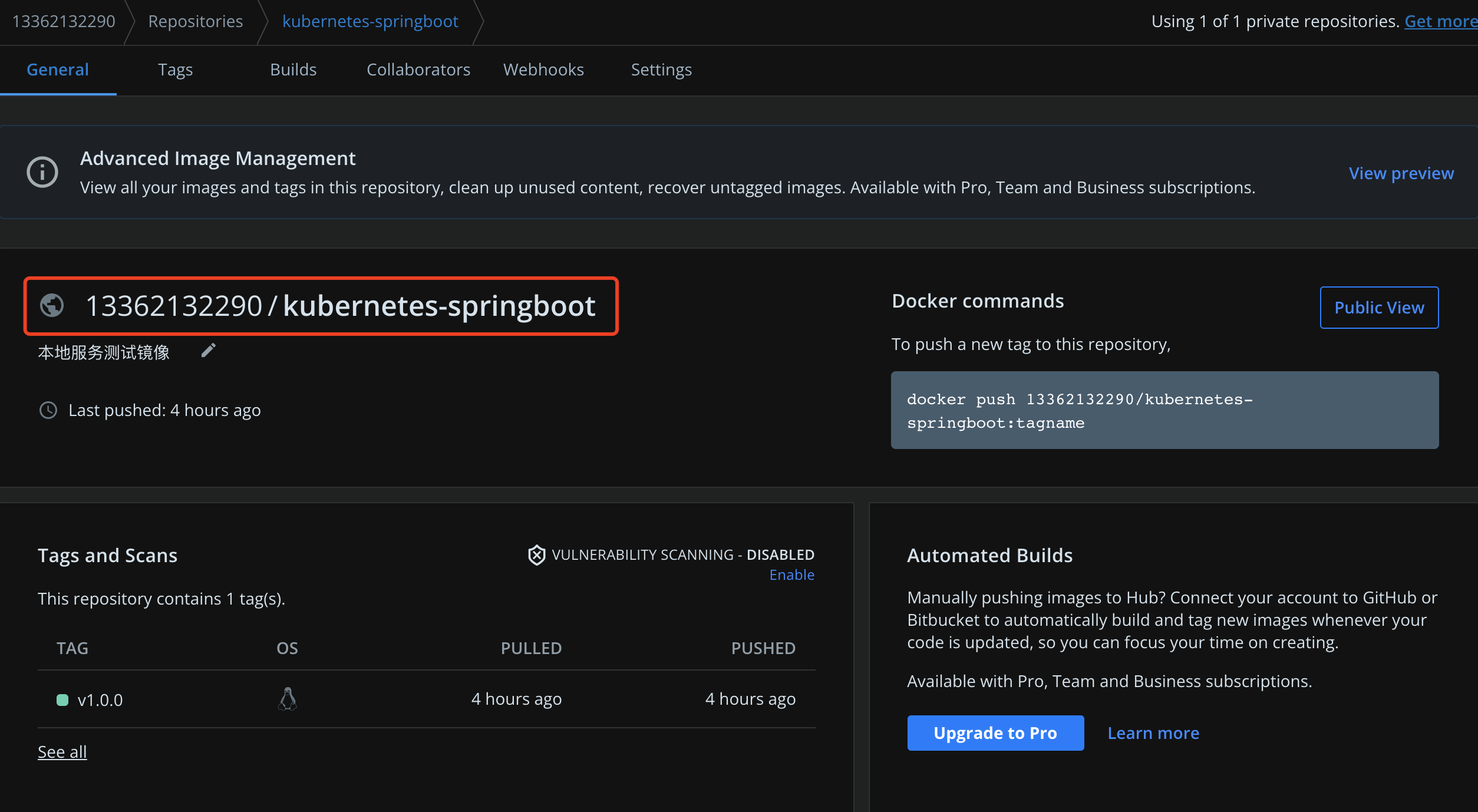
Task: Open the View preview link
Action: [x=1401, y=173]
